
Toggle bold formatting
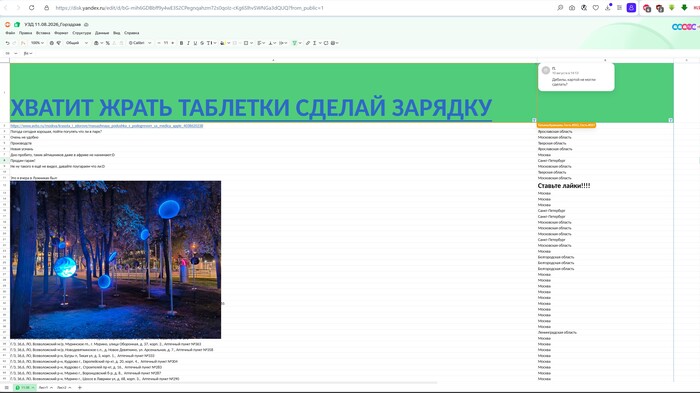[x=181, y=43]
